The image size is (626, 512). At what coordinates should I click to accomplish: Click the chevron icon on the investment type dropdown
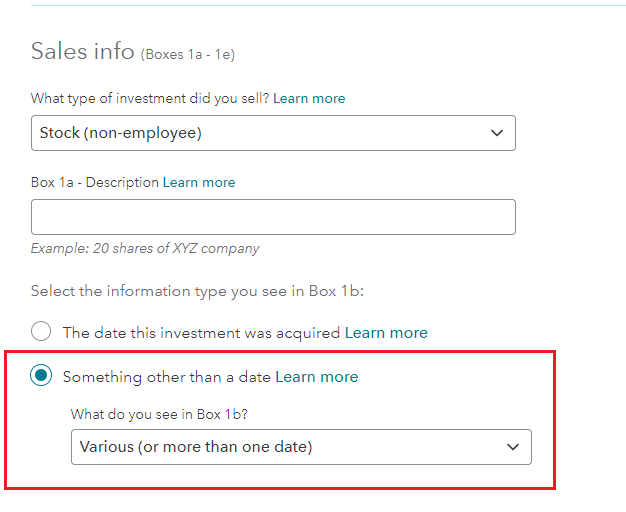click(497, 133)
